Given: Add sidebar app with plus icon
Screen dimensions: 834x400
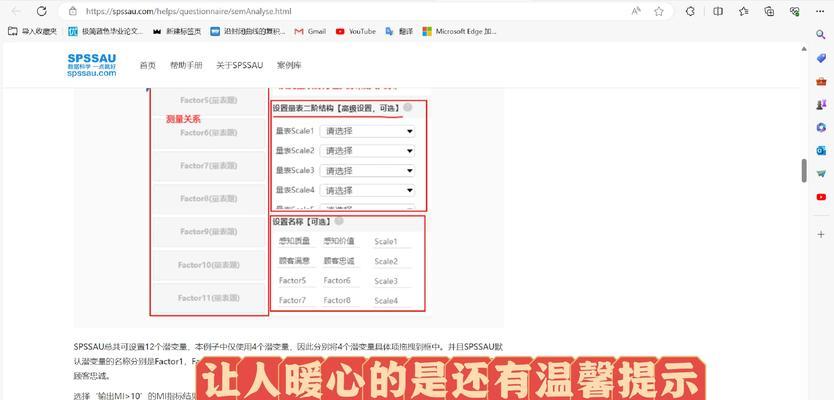Looking at the screenshot, I should coord(821,234).
